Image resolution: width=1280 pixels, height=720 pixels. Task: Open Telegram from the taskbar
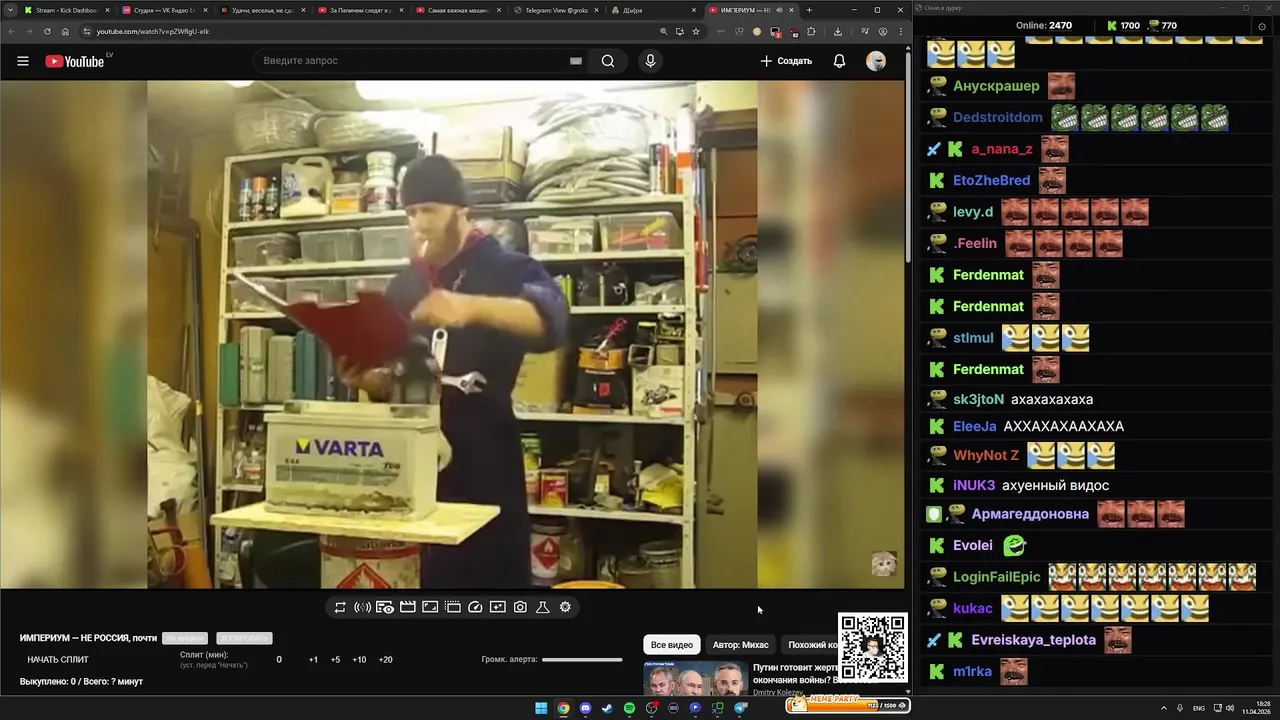[x=739, y=708]
